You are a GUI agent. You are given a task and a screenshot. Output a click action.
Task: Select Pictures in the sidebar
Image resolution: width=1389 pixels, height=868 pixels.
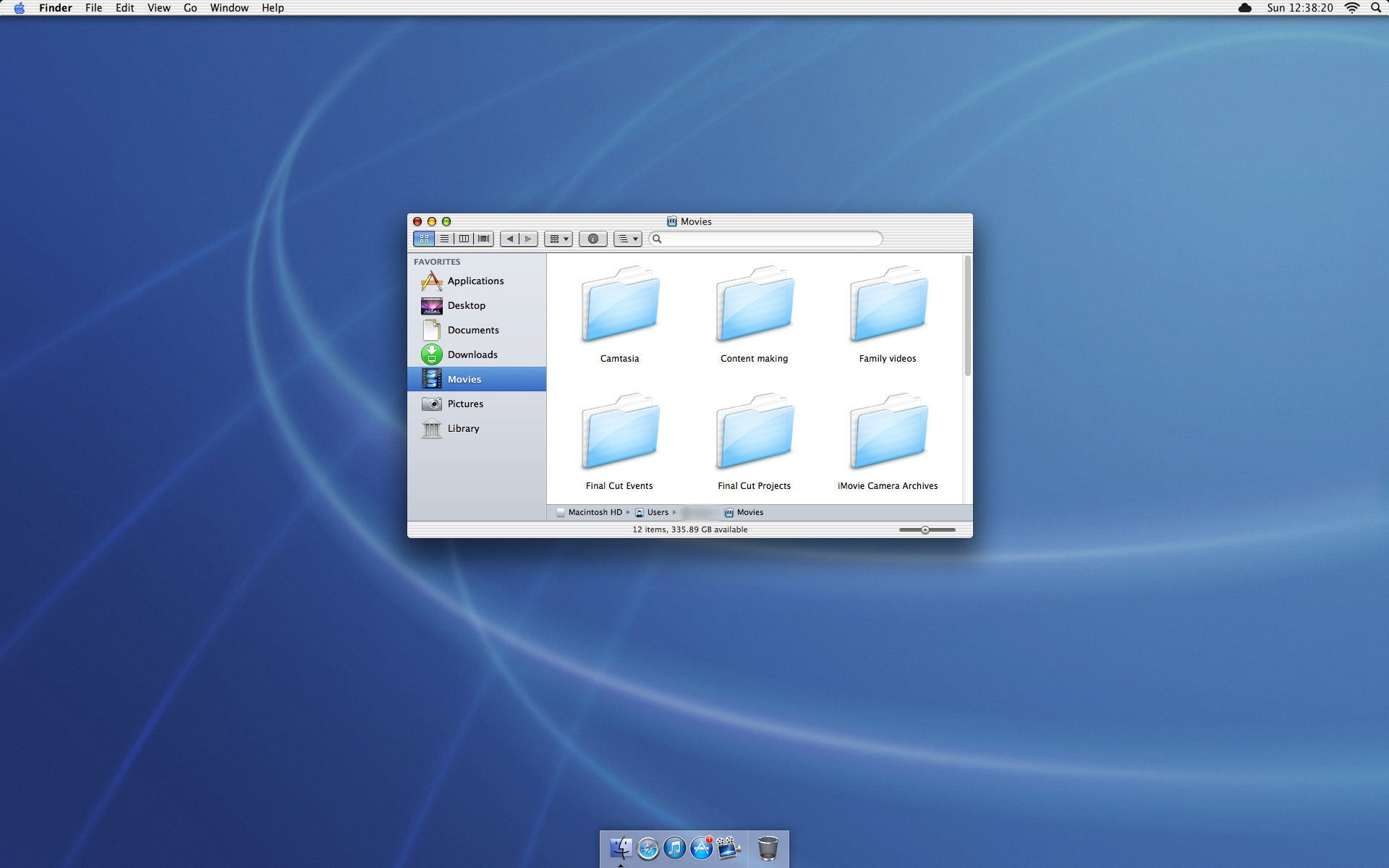click(x=465, y=404)
